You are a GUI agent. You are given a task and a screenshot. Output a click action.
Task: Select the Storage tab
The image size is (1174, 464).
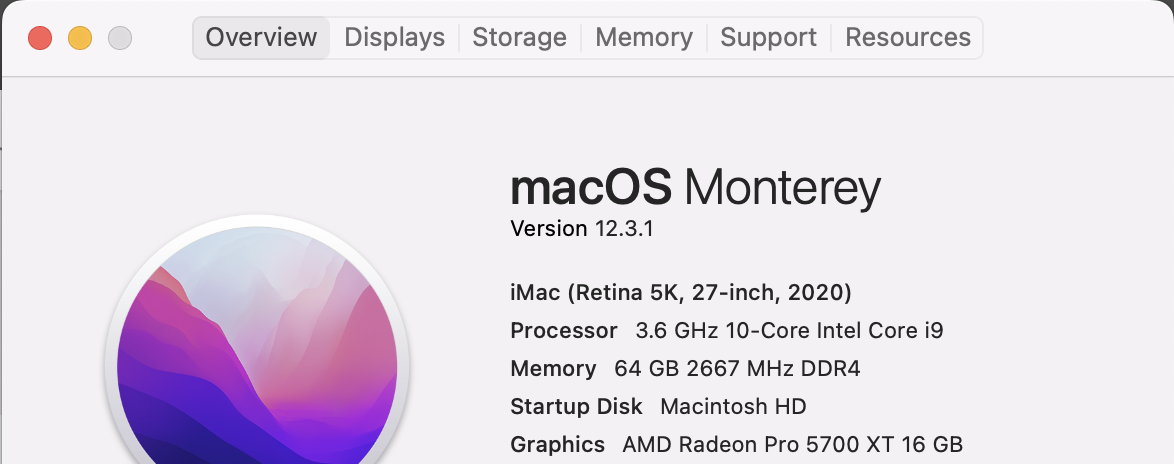519,38
